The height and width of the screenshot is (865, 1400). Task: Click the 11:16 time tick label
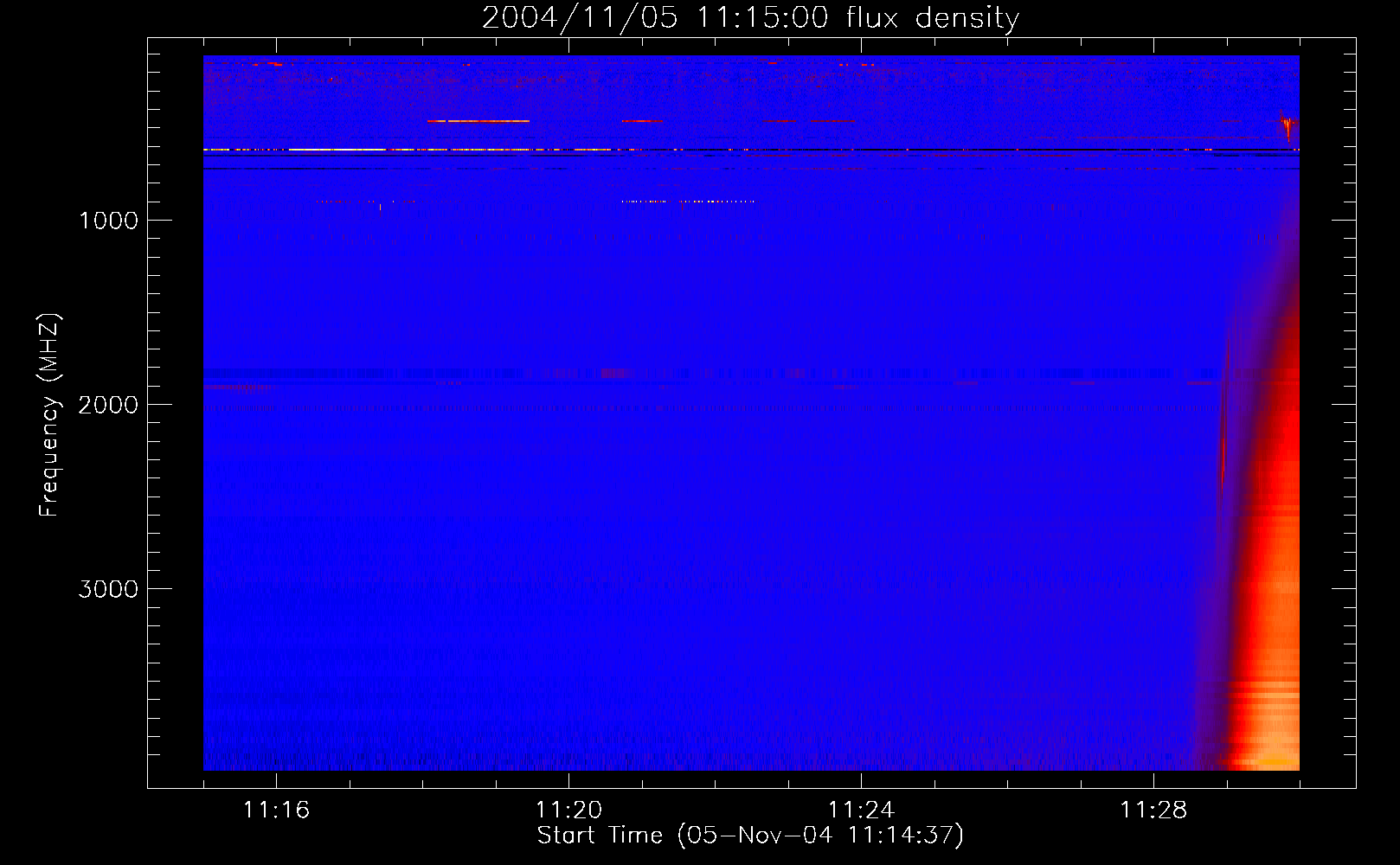(x=276, y=811)
